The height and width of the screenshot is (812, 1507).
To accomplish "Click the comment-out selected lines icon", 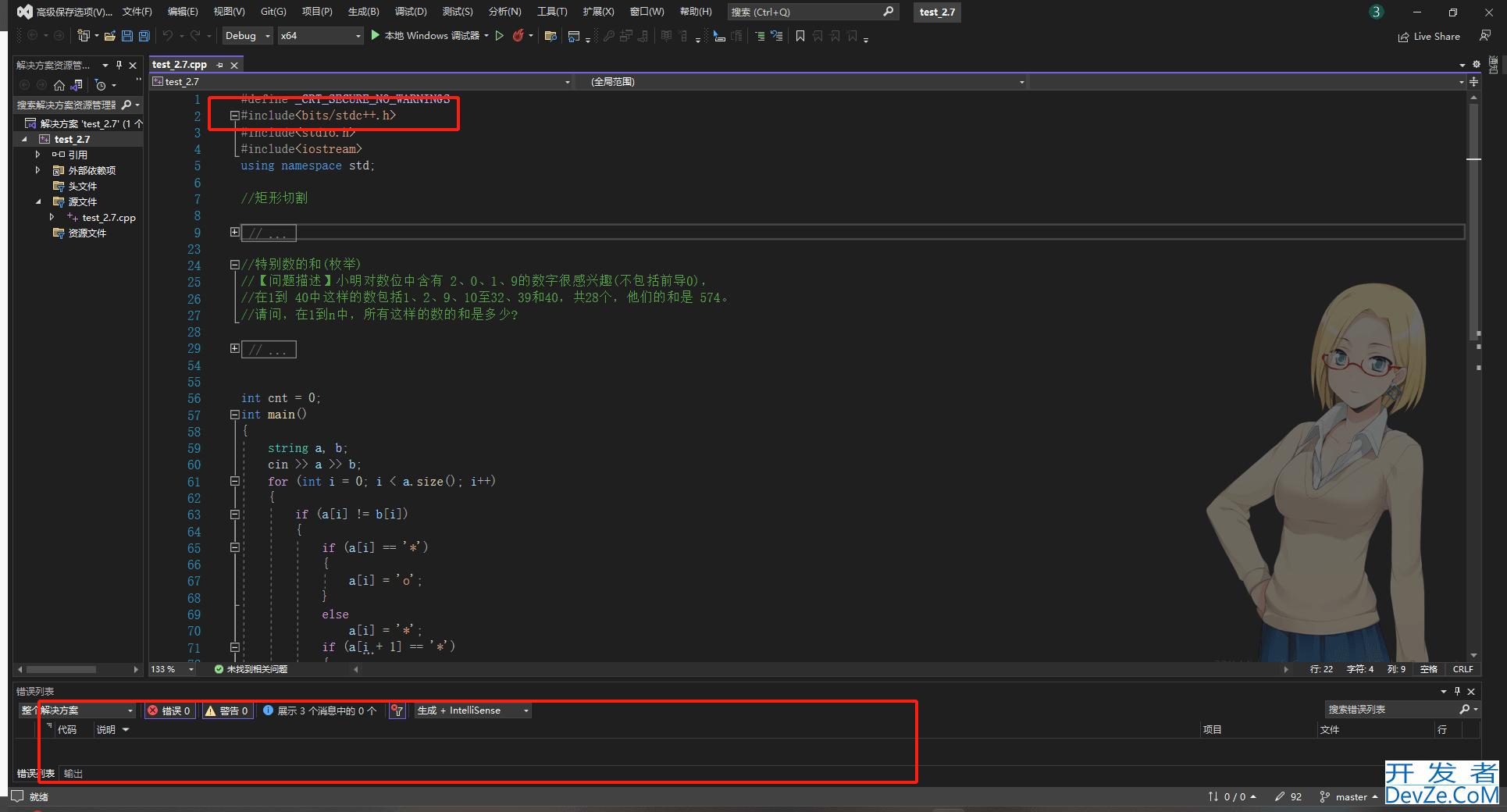I will click(760, 36).
